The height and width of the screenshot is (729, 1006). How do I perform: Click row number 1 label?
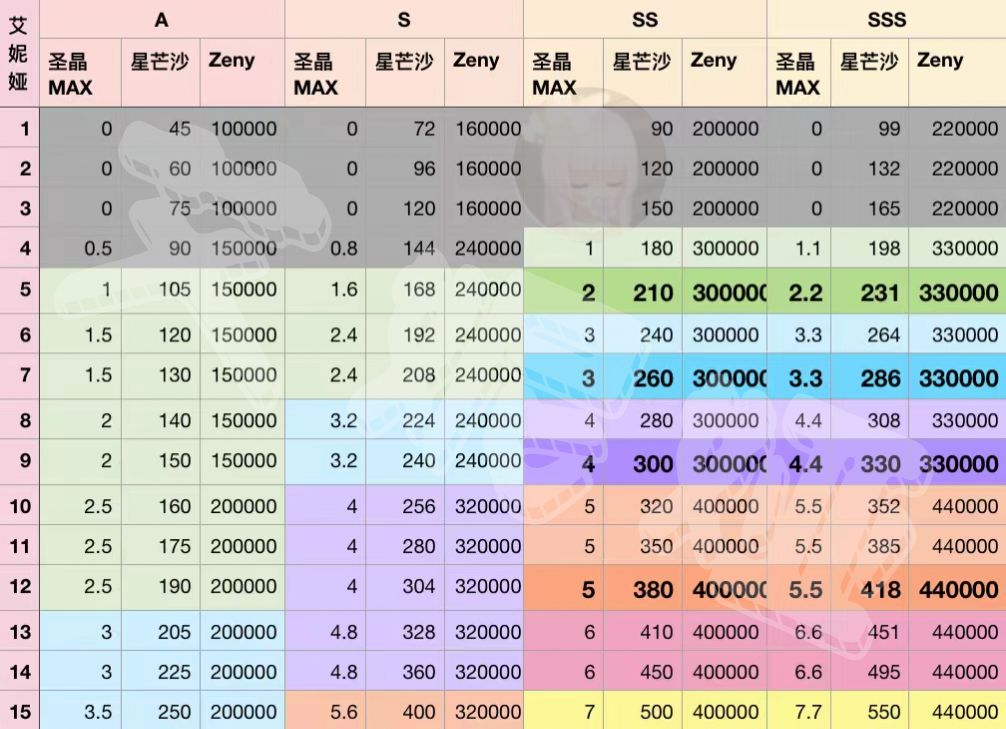coord(19,128)
